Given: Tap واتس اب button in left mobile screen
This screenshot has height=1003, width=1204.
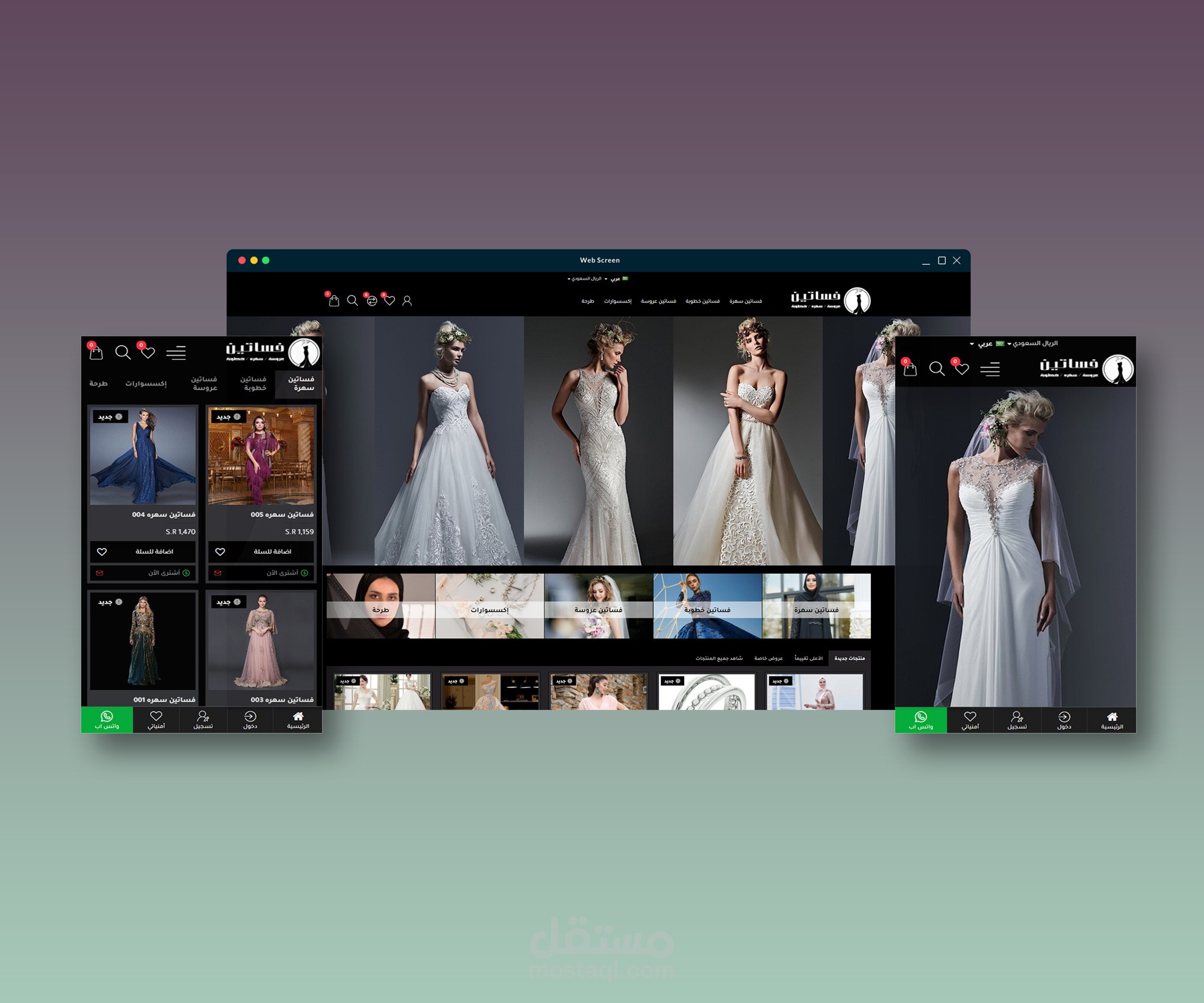Looking at the screenshot, I should click(x=107, y=720).
